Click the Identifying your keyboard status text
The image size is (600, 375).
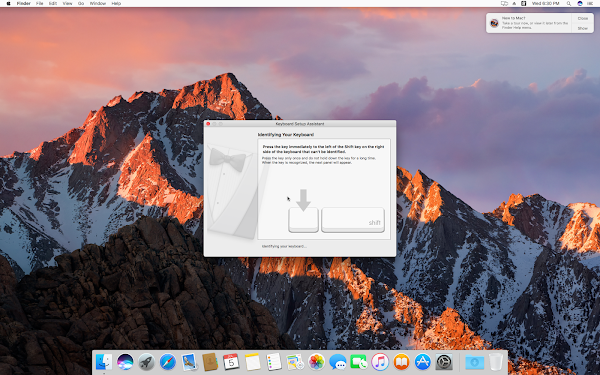click(x=284, y=246)
